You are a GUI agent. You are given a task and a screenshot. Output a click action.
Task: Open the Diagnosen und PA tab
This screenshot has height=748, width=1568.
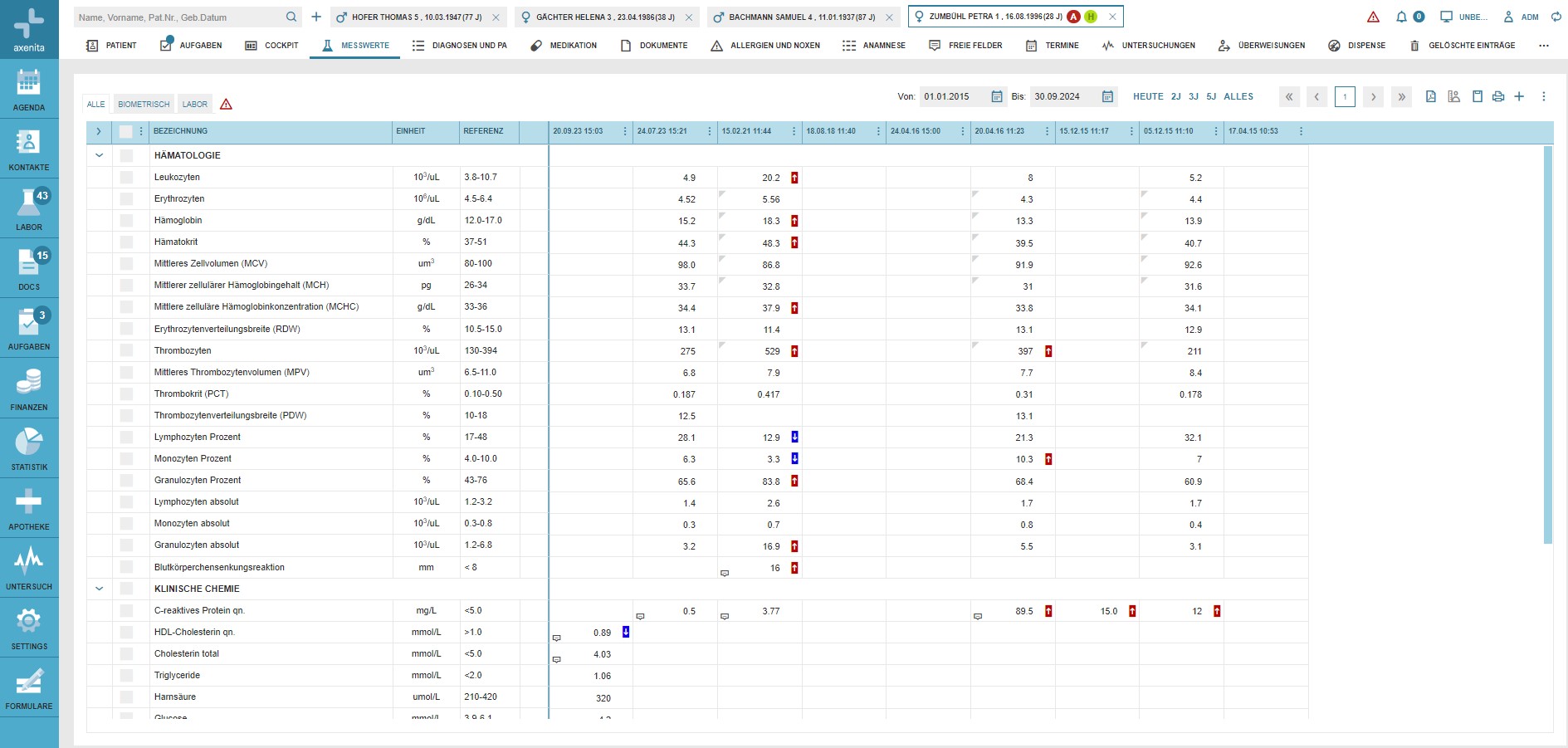pyautogui.click(x=460, y=46)
